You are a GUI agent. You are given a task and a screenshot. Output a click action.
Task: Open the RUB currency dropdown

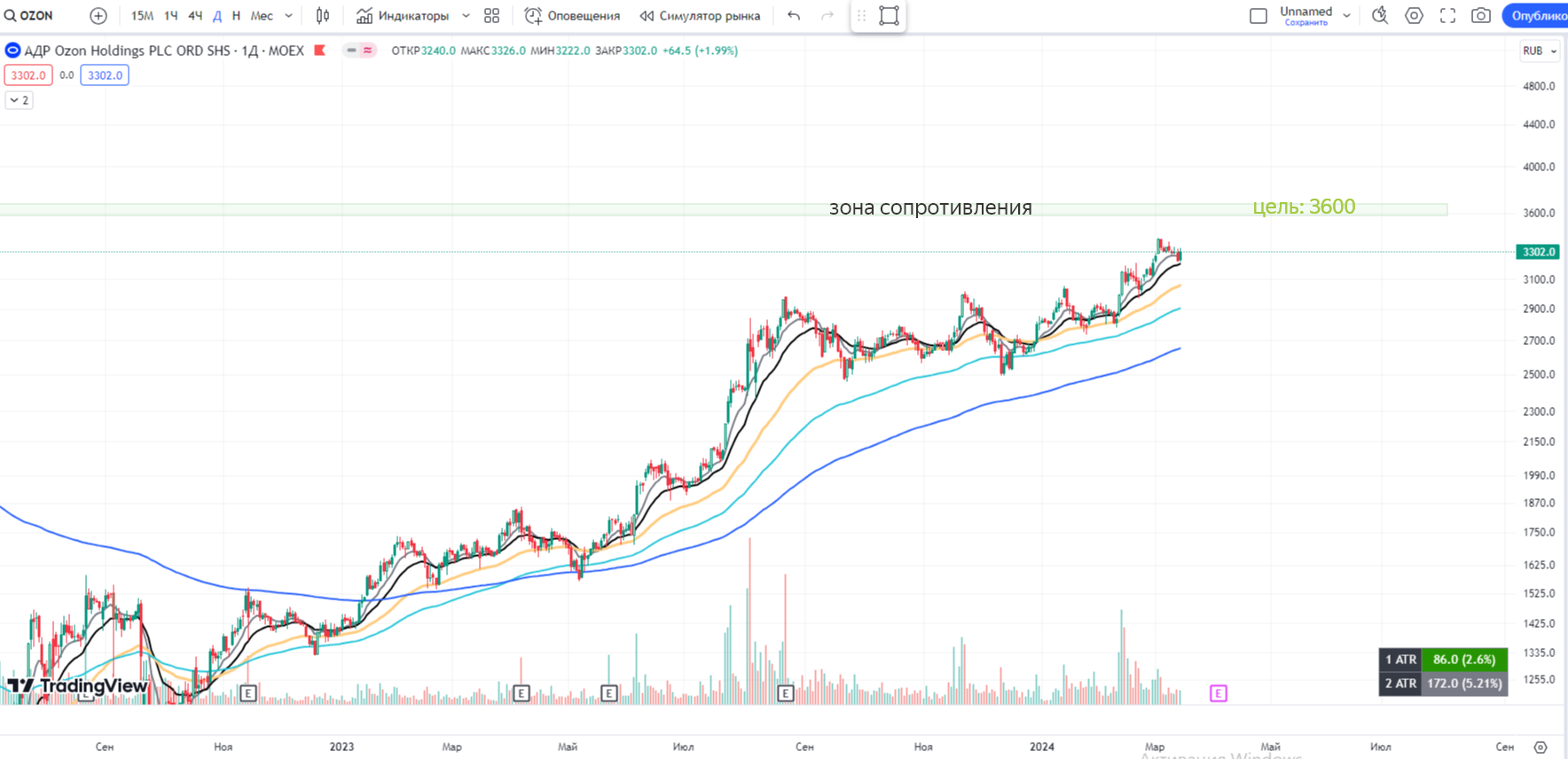[1541, 51]
